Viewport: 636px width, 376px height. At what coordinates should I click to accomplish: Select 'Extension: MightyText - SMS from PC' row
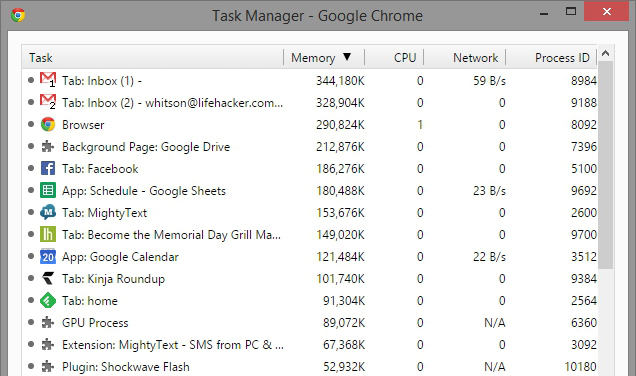pyautogui.click(x=309, y=345)
